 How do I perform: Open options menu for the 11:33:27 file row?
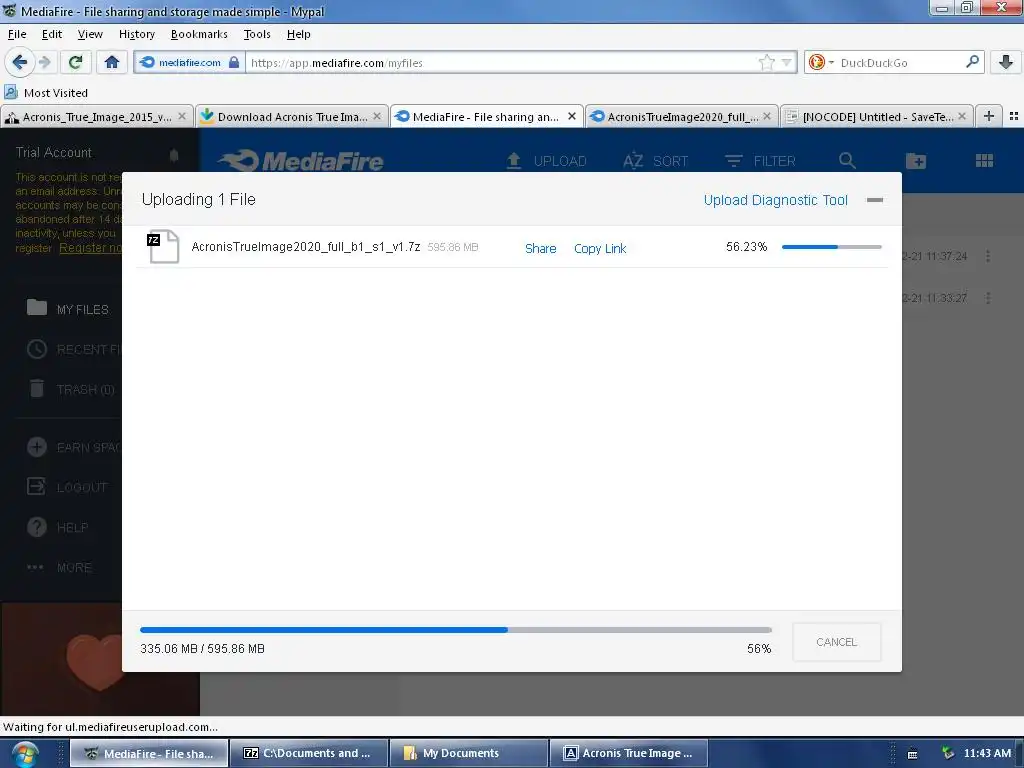987,298
